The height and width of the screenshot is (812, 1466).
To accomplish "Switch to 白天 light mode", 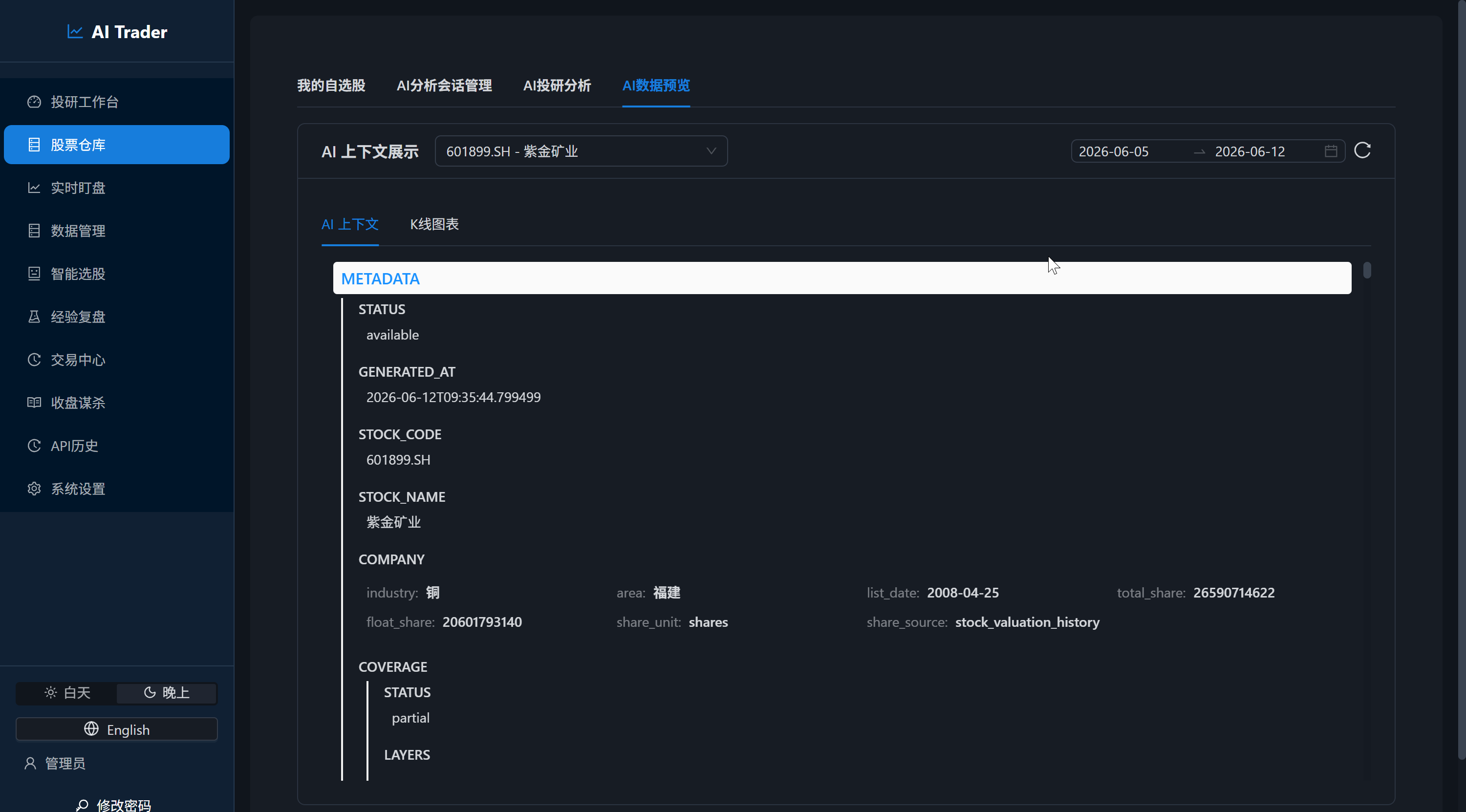I will (66, 692).
